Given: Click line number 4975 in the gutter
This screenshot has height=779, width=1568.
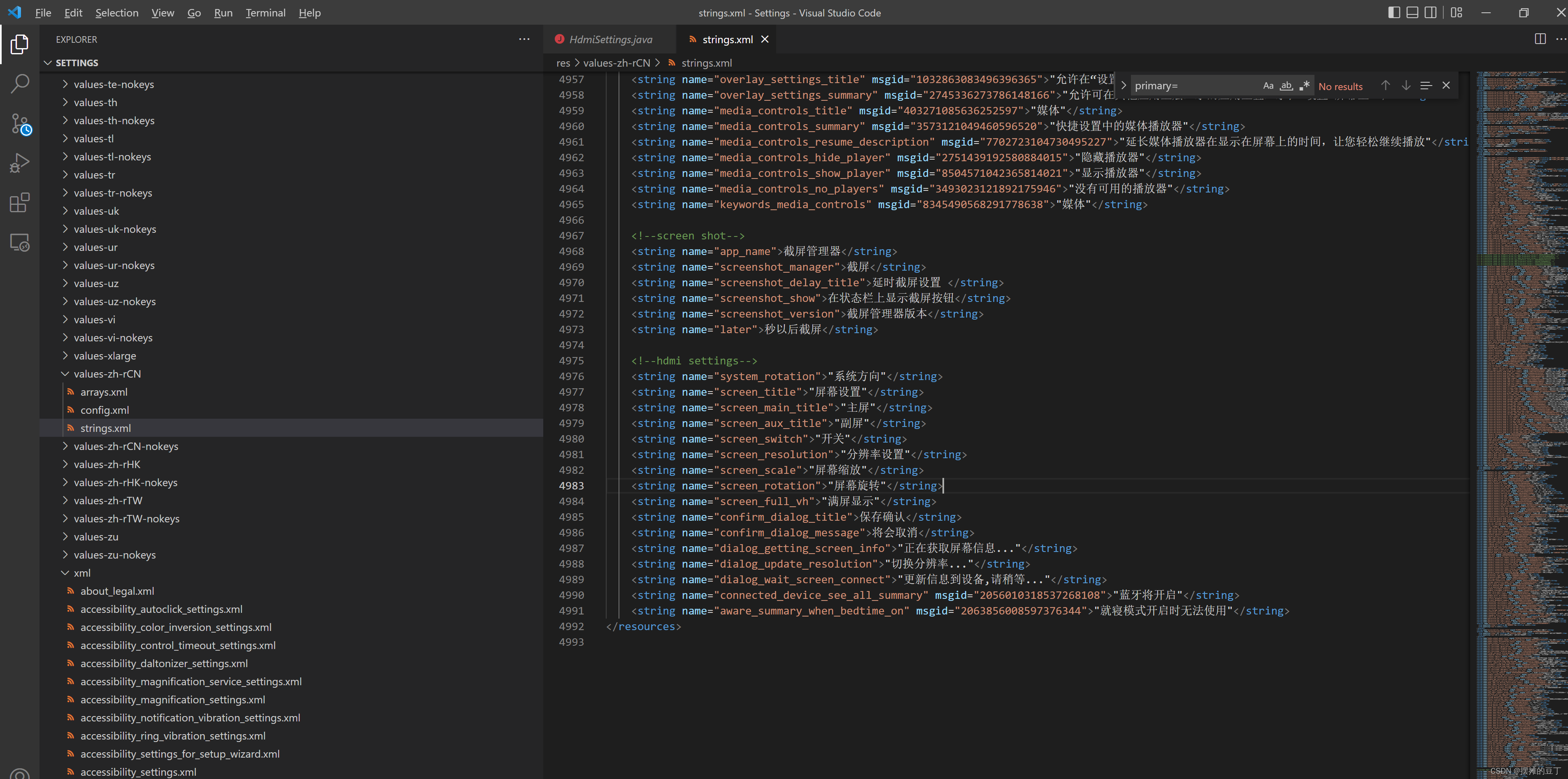Looking at the screenshot, I should (x=571, y=361).
